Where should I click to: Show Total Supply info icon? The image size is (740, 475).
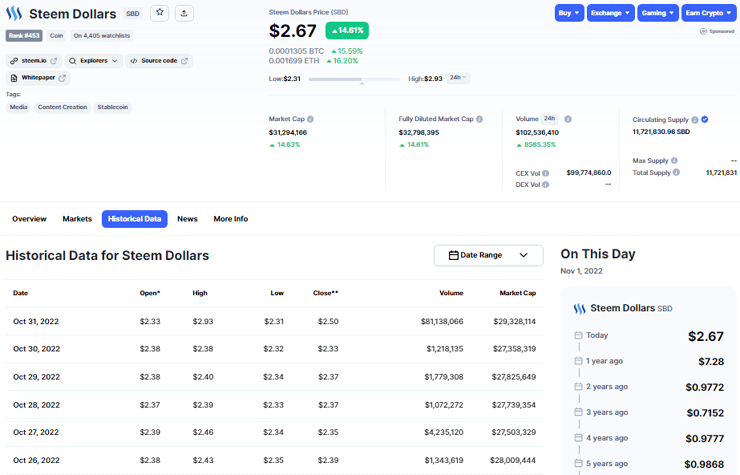point(676,172)
